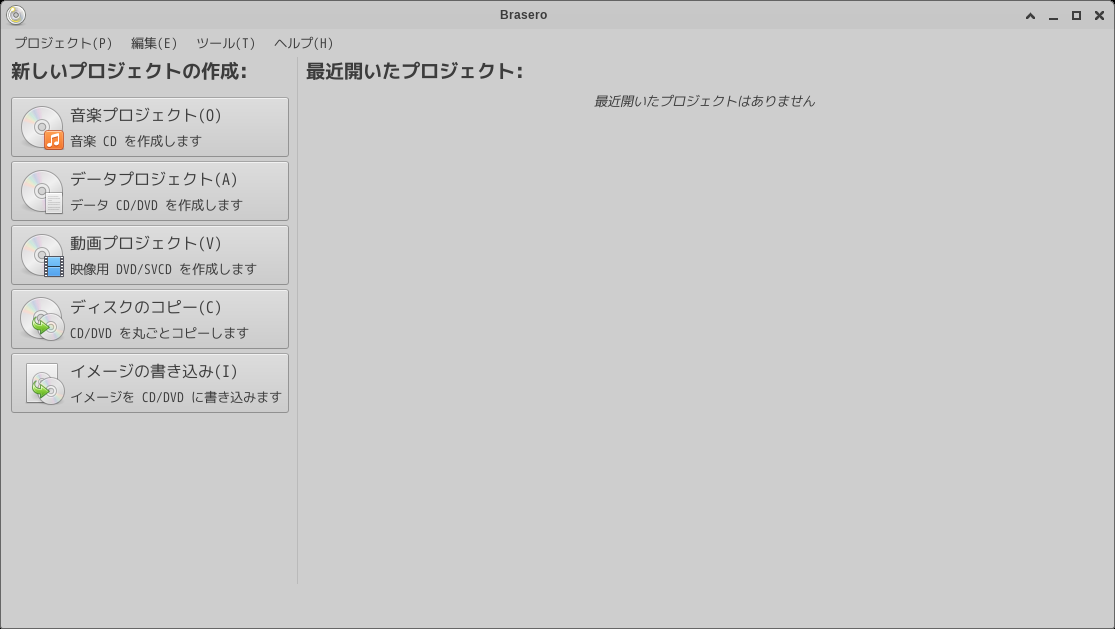Click the image burn icon
This screenshot has width=1115, height=629.
44,384
